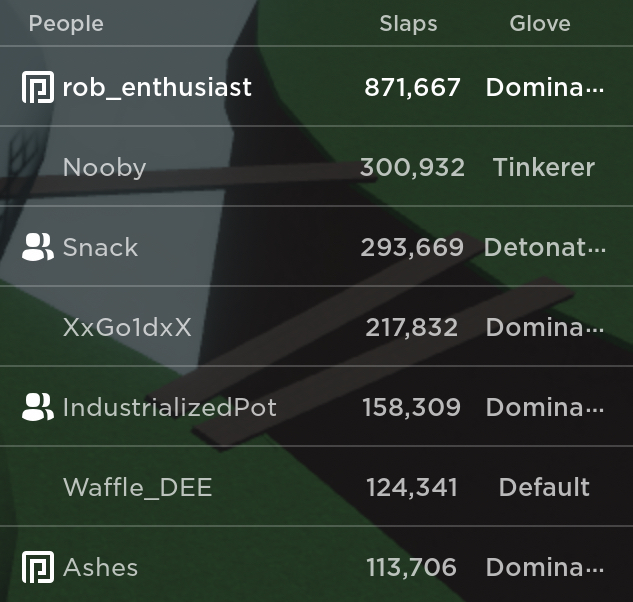This screenshot has width=633, height=602.
Task: Select the Snack player name
Action: coord(100,247)
